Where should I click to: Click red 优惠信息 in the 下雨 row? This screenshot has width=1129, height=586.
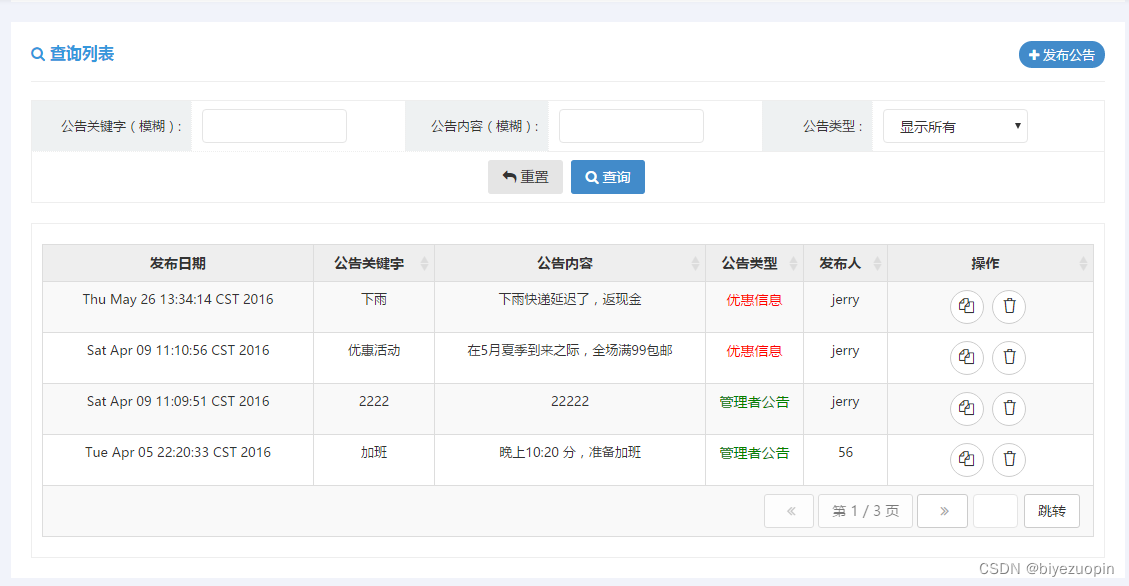point(754,300)
